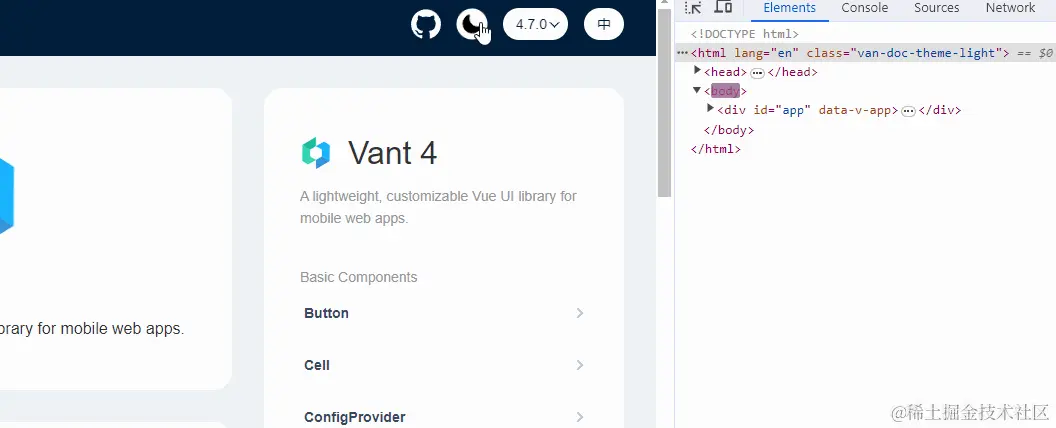Click the chevron arrow beside Cell
The image size is (1056, 428).
pyautogui.click(x=579, y=365)
